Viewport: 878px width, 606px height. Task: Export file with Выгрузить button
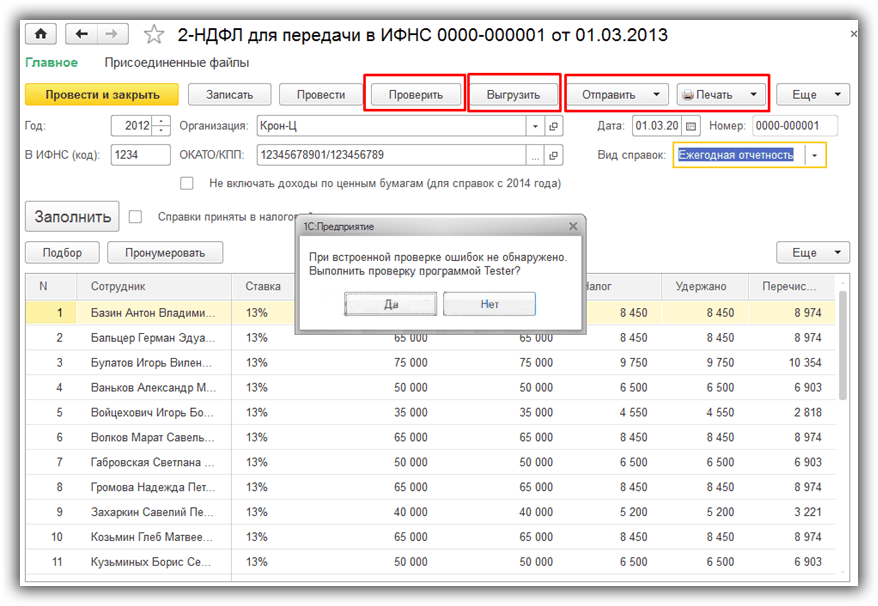pos(513,95)
